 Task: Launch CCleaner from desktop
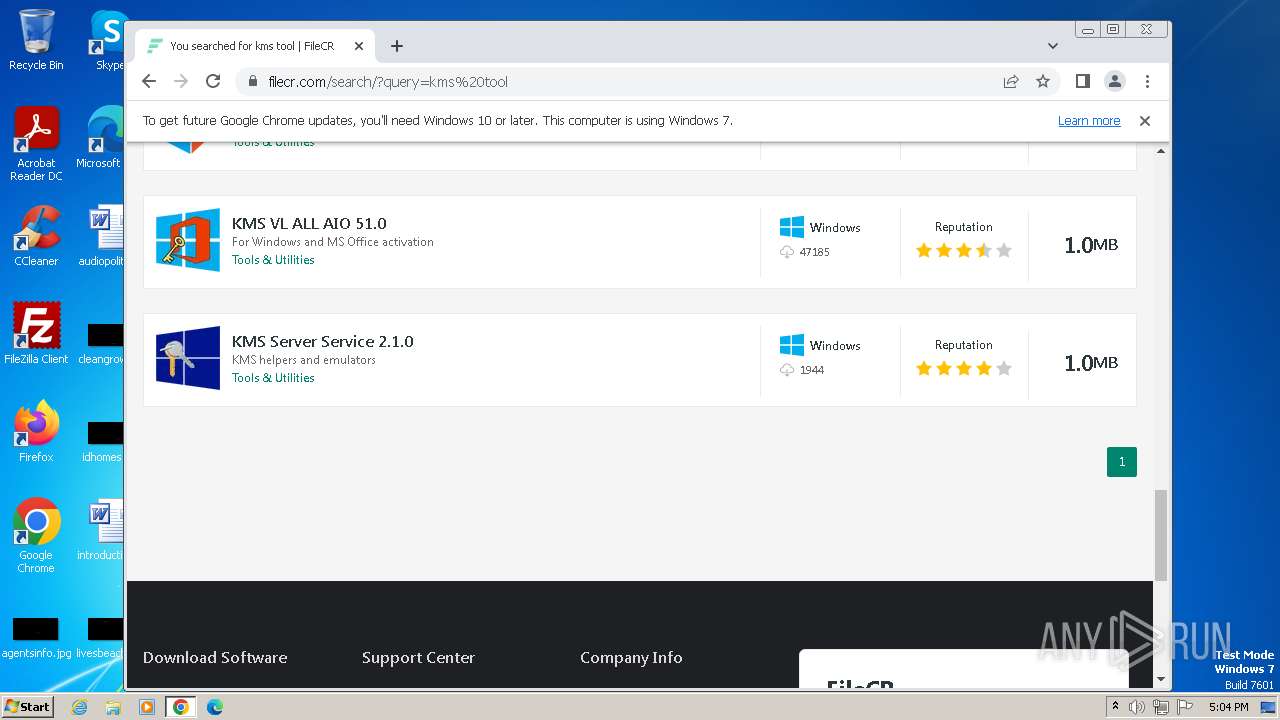click(x=36, y=236)
